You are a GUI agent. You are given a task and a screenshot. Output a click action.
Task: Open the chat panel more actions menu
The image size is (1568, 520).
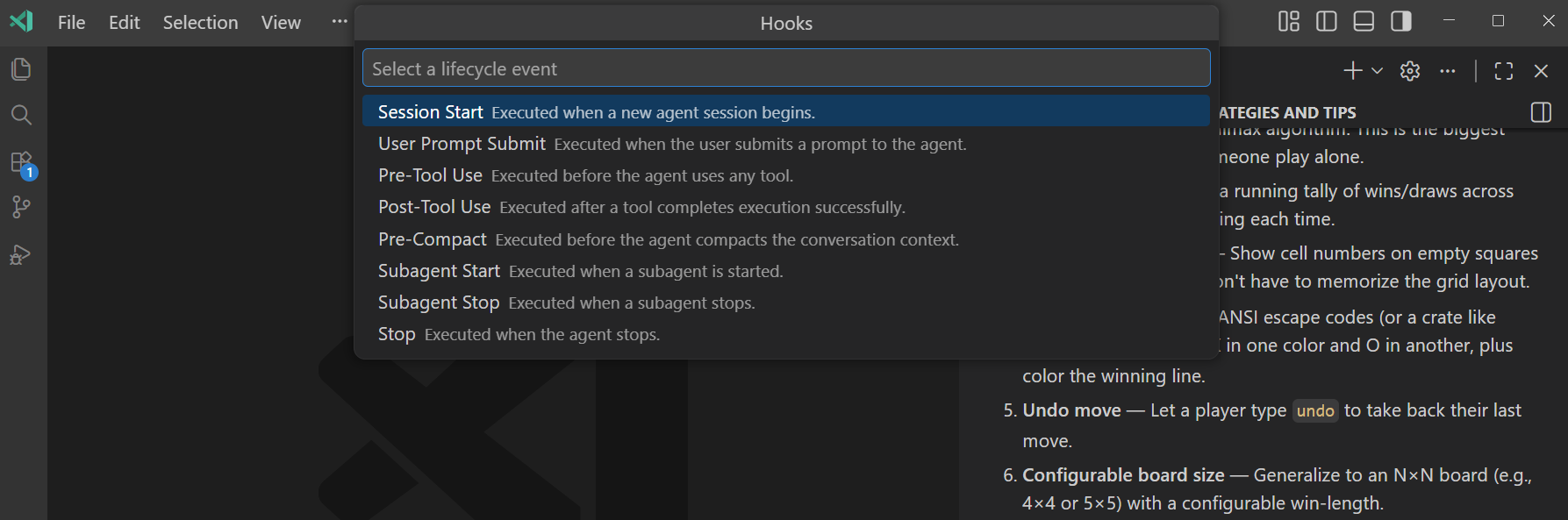(1449, 71)
